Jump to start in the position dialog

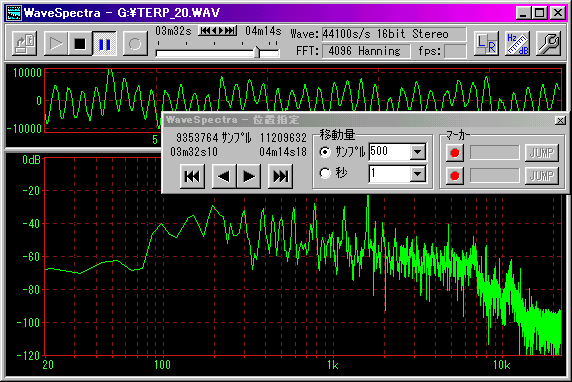click(x=192, y=176)
